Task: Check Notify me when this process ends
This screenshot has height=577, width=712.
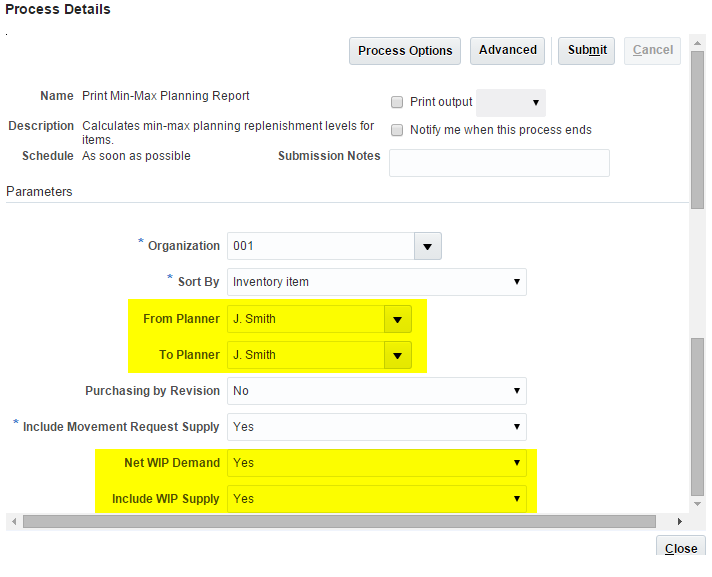Action: [397, 130]
